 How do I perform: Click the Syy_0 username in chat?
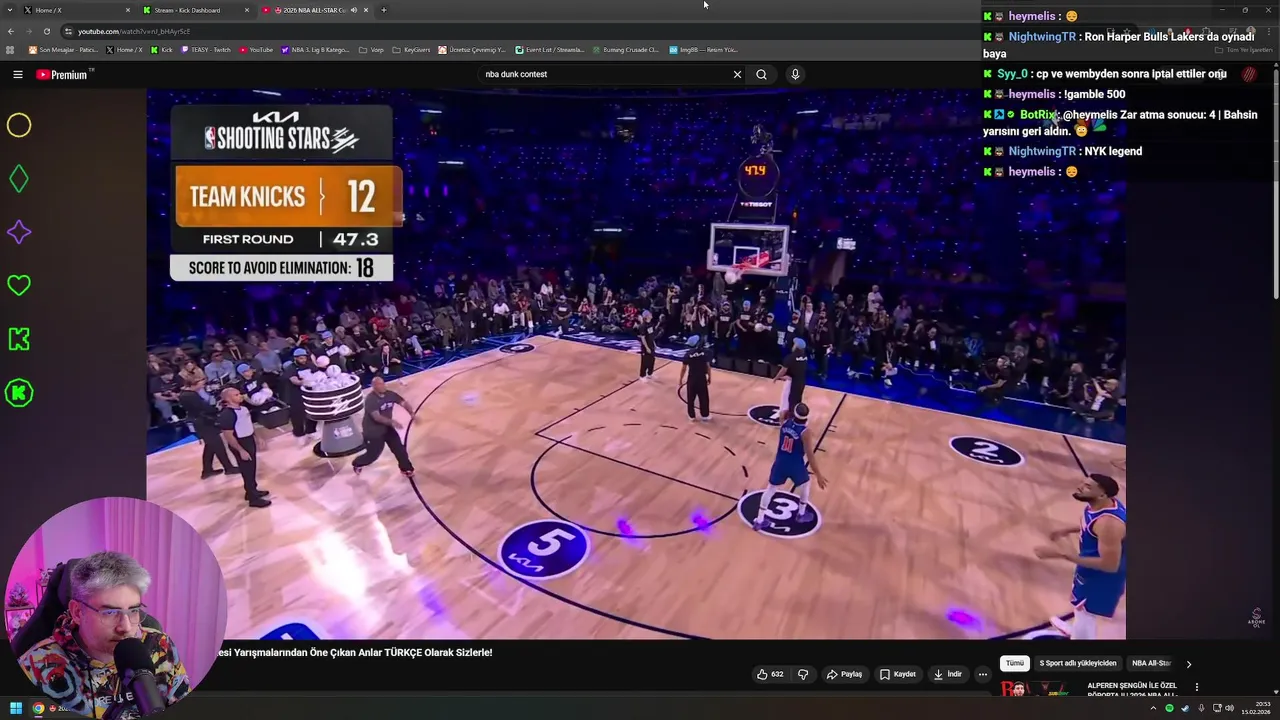click(x=1012, y=74)
